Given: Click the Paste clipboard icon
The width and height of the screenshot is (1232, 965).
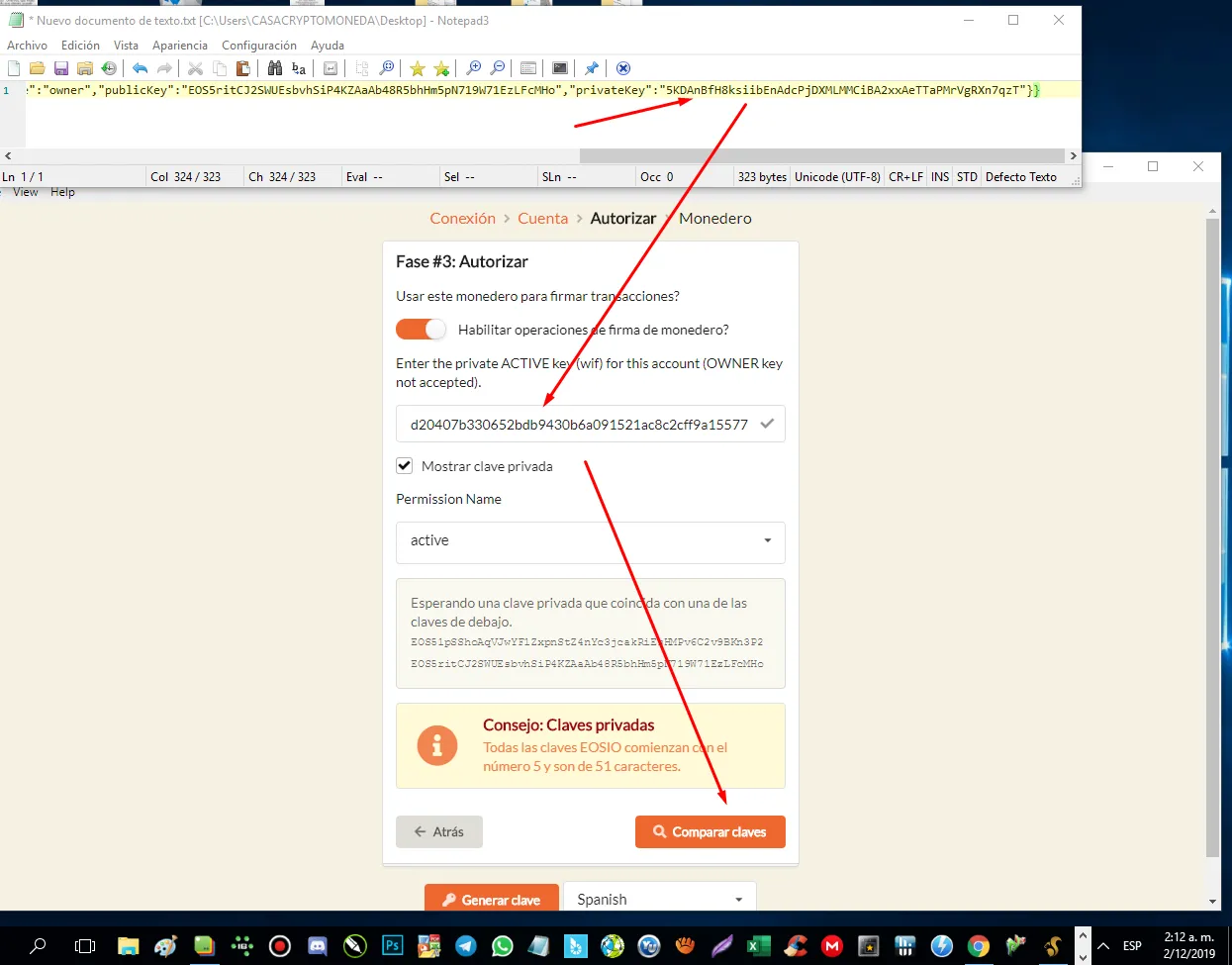Looking at the screenshot, I should 243,68.
